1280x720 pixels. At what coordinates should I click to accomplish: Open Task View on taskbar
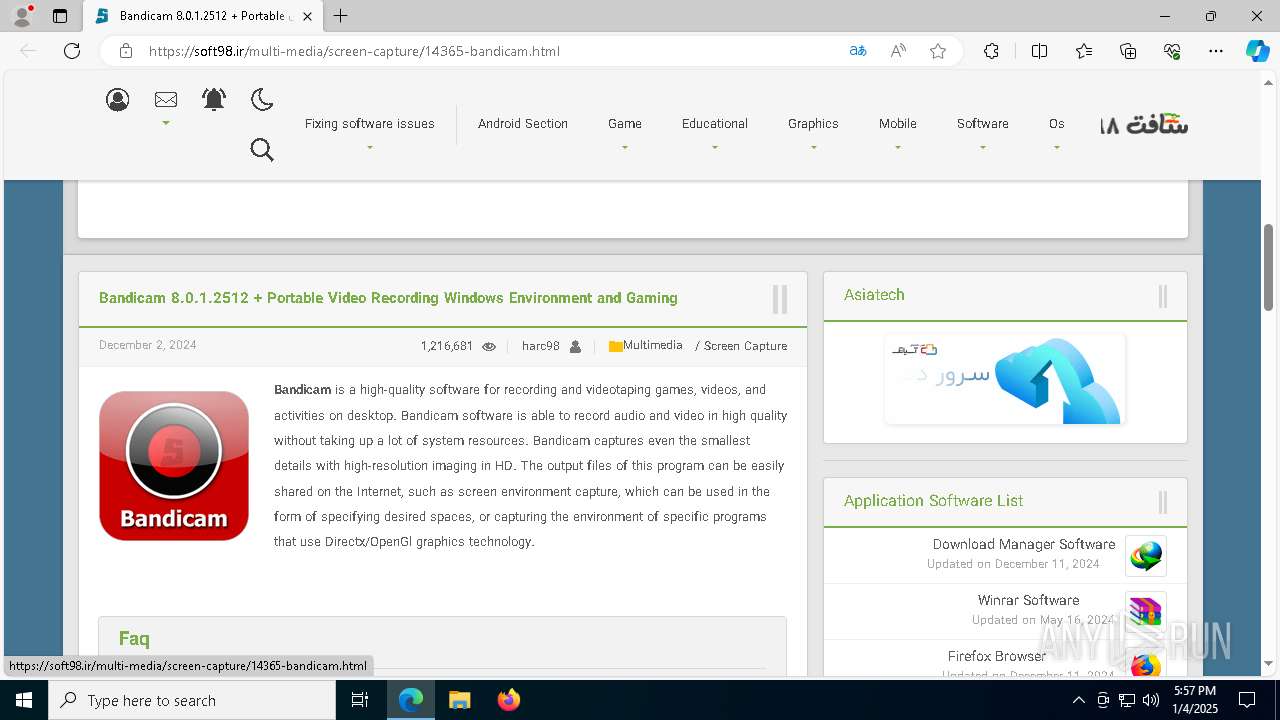pos(360,700)
